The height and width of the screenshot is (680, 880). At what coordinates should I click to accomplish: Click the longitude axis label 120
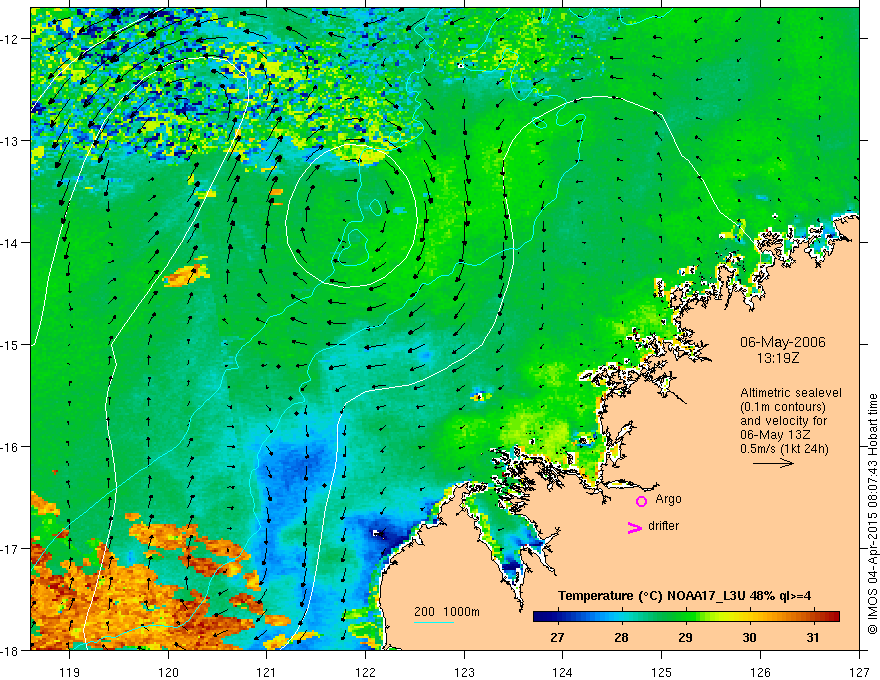pyautogui.click(x=168, y=672)
